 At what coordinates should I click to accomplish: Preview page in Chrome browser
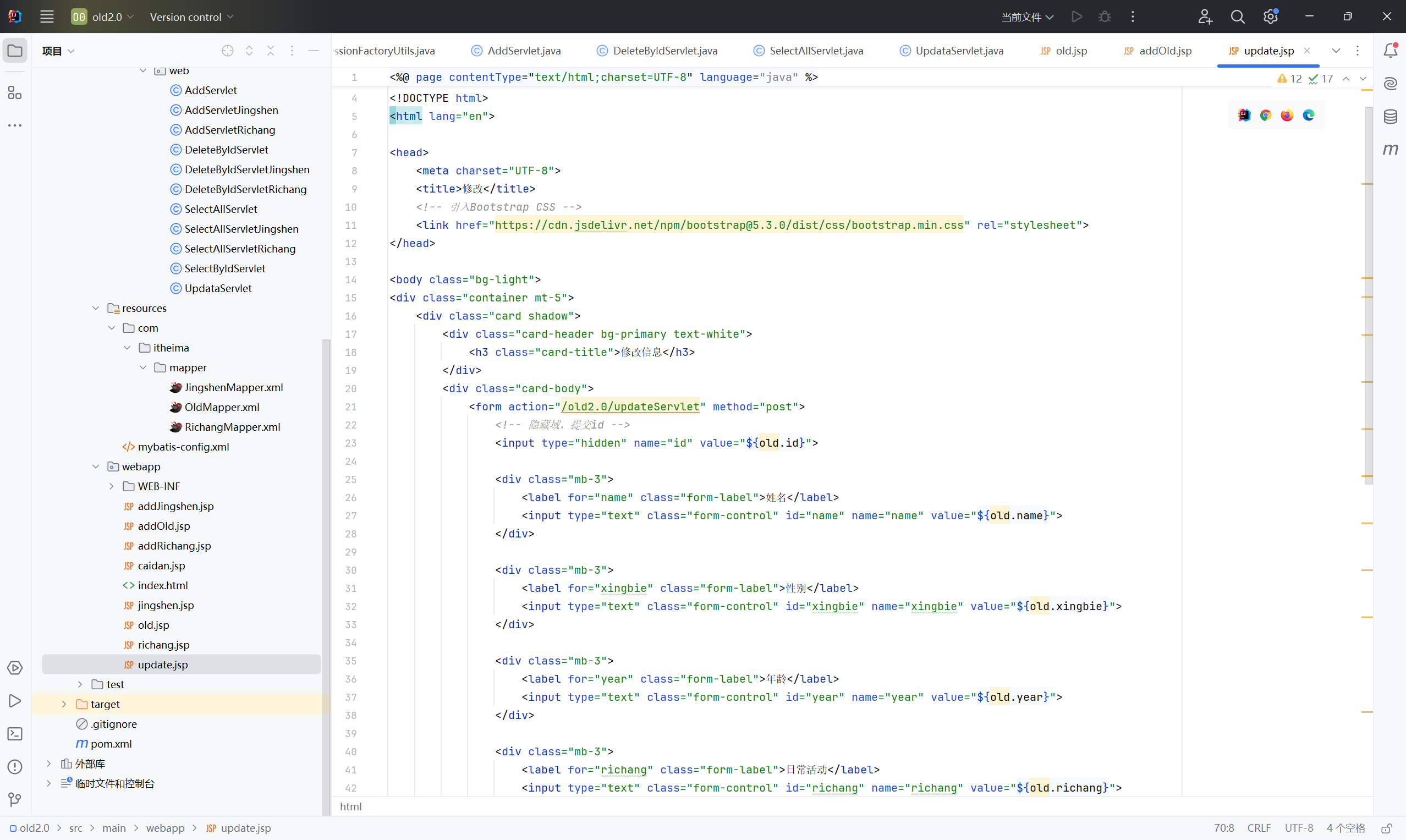[1266, 116]
